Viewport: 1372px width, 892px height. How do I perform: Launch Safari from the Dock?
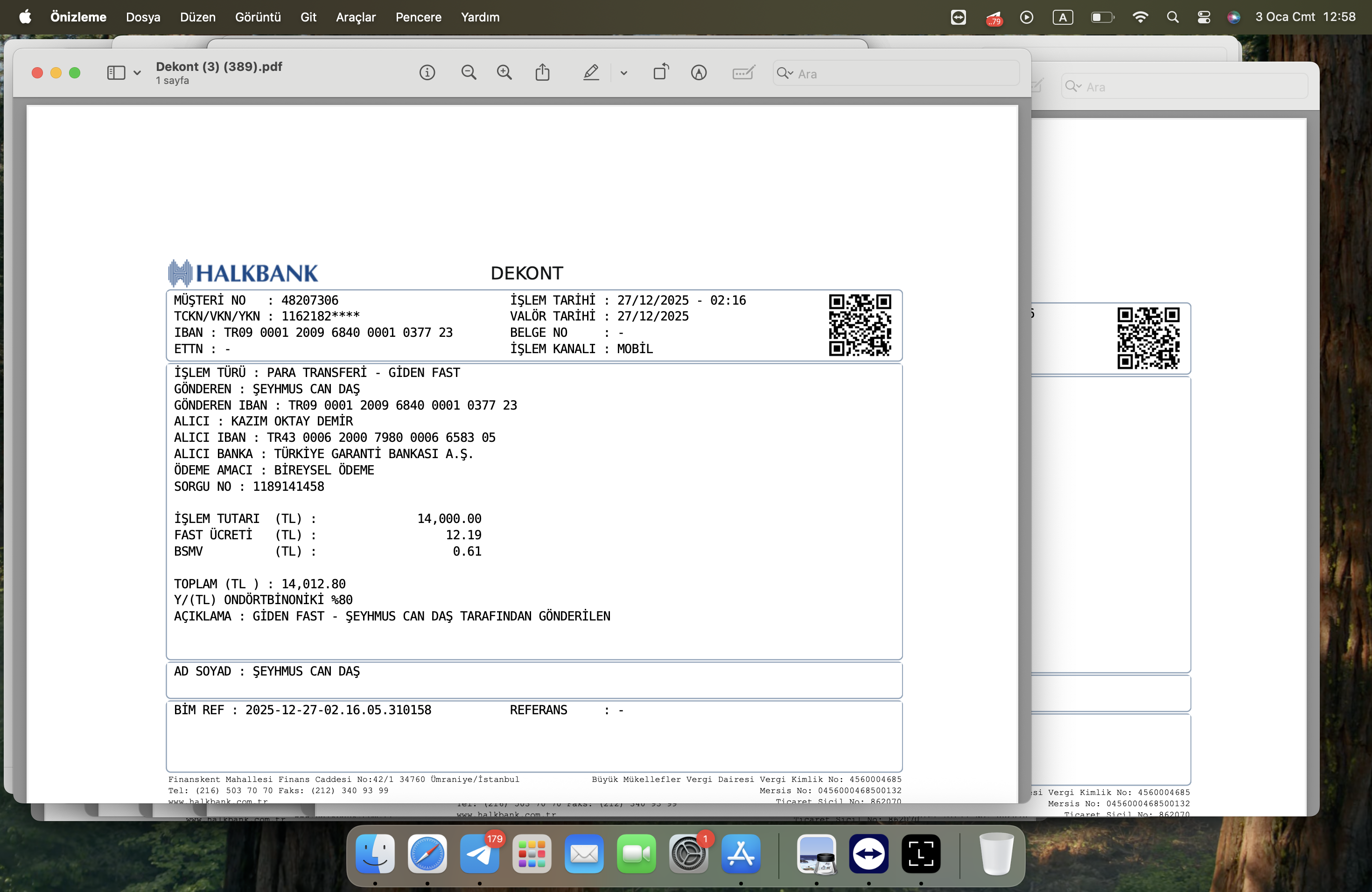[x=427, y=853]
